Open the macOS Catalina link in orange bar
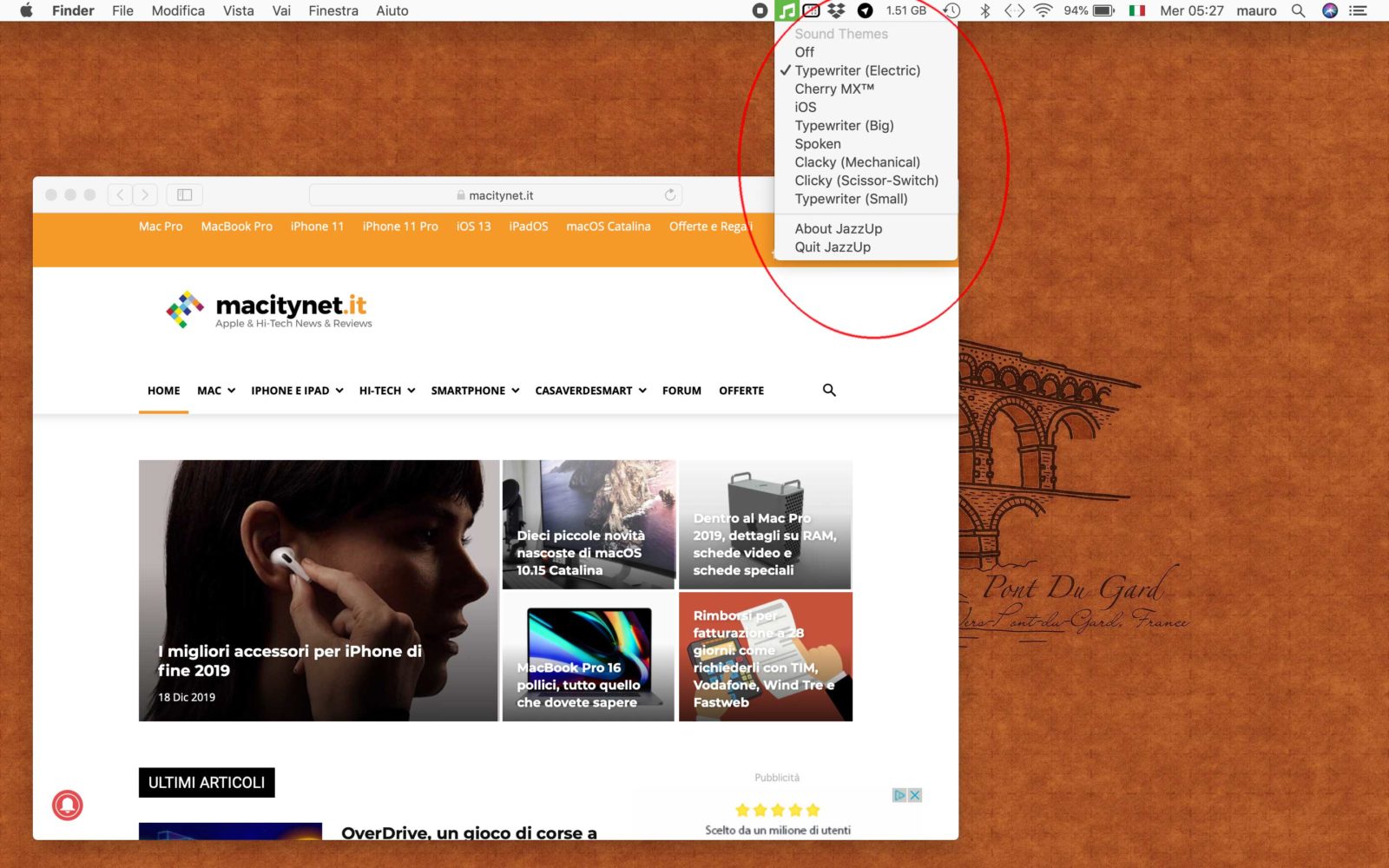Screen dimensions: 1389x868 pyautogui.click(x=608, y=226)
